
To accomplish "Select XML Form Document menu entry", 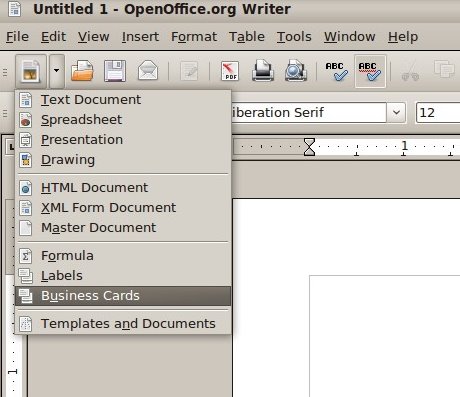I will (123, 208).
